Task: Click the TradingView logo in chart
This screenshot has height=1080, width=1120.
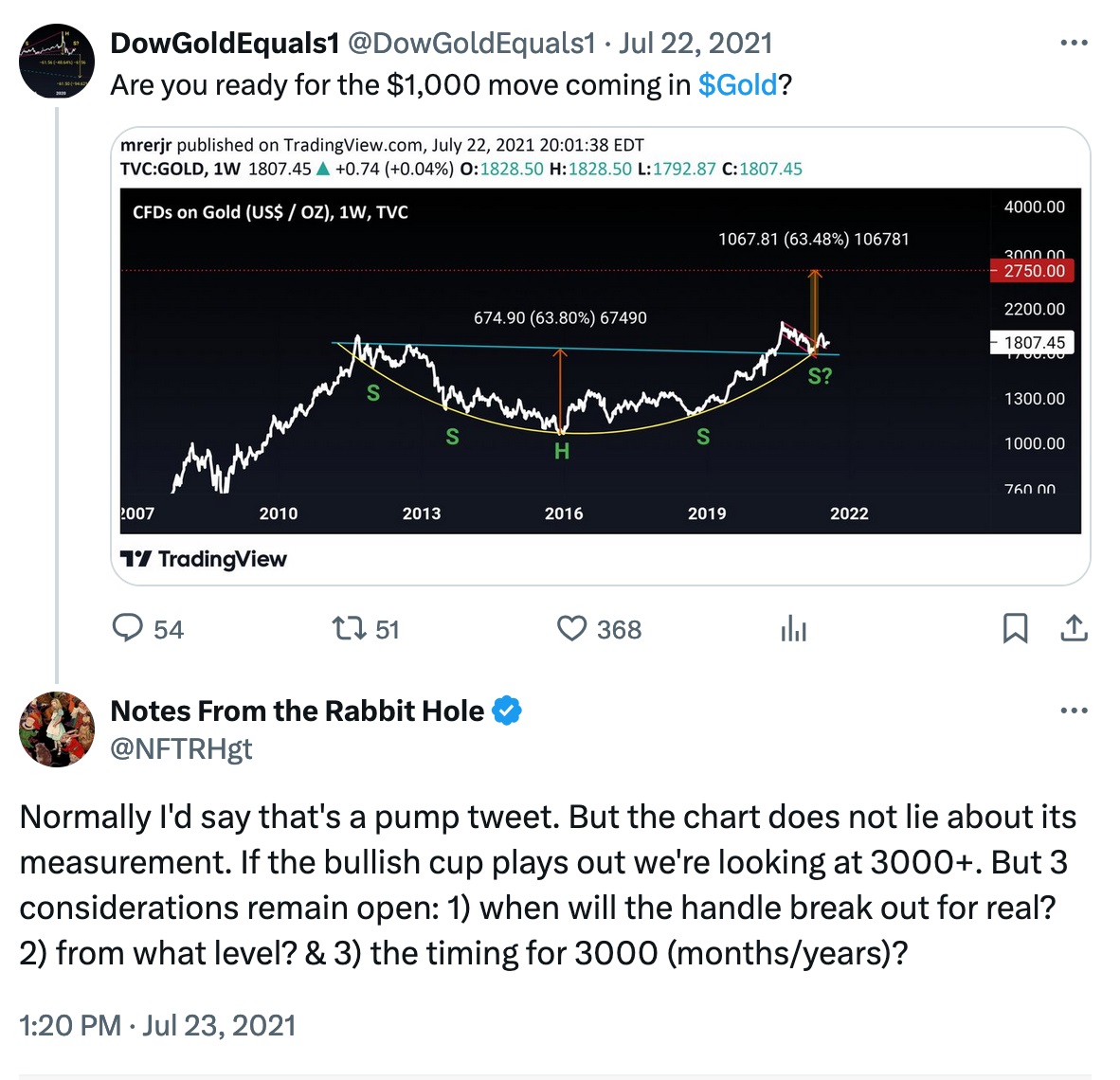Action: pos(204,559)
